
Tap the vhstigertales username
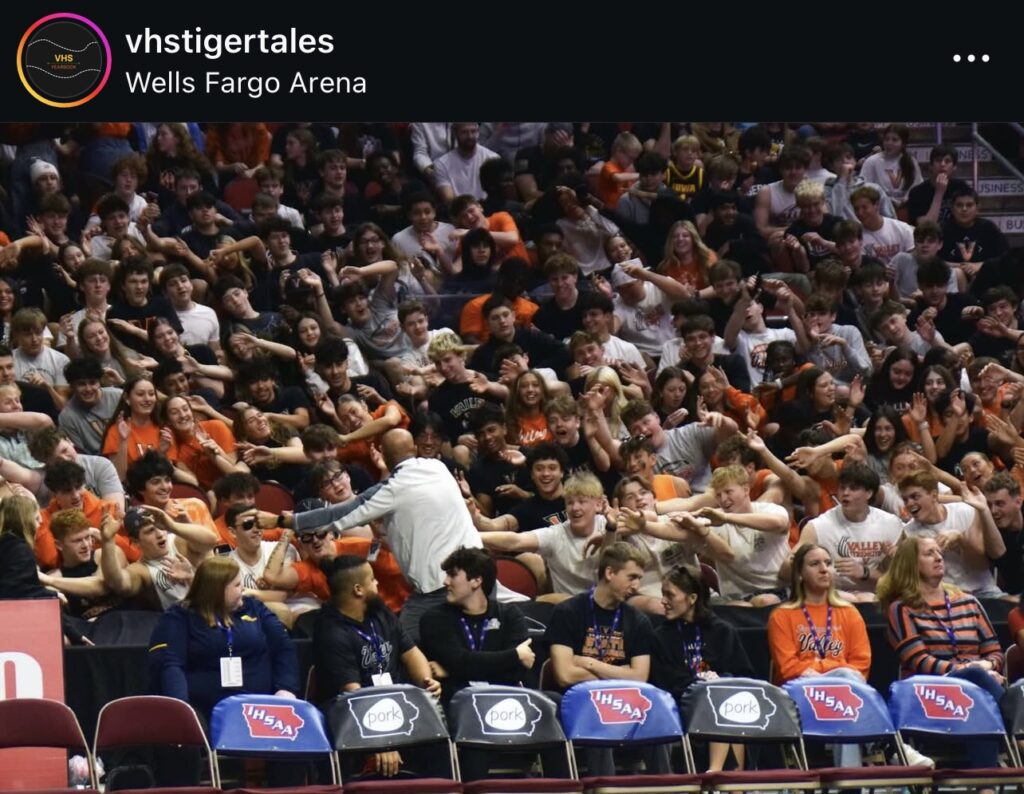[229, 41]
